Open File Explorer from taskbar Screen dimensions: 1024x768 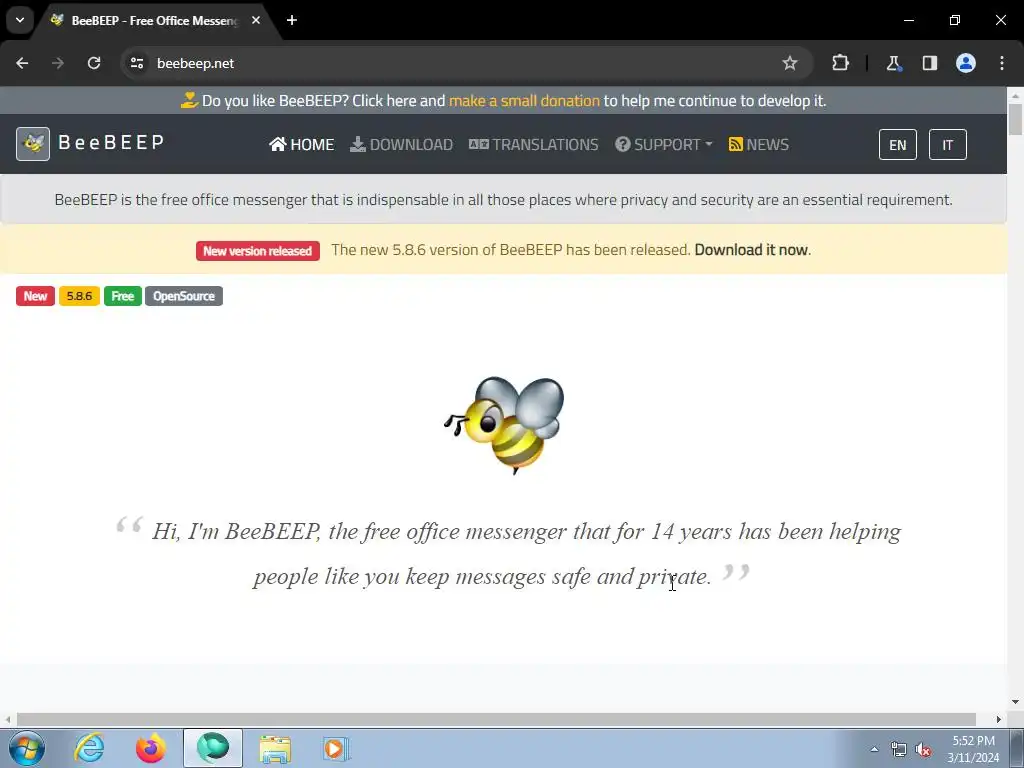[275, 748]
